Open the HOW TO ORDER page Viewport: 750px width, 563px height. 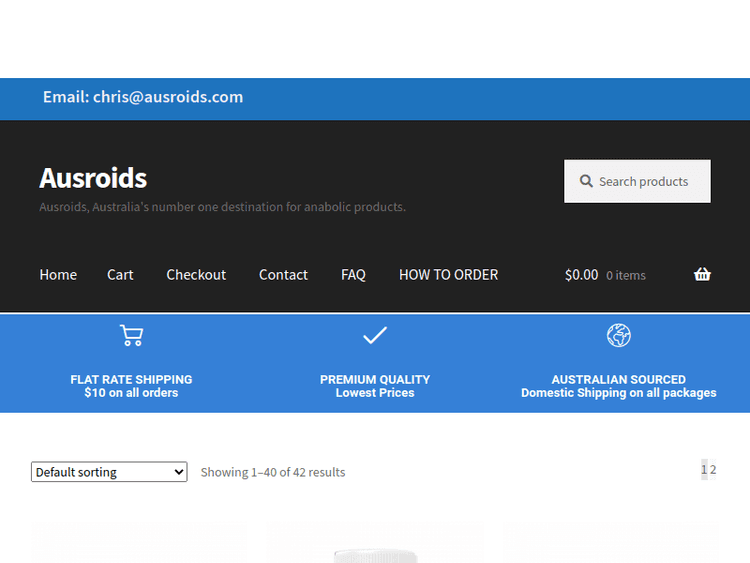click(449, 275)
